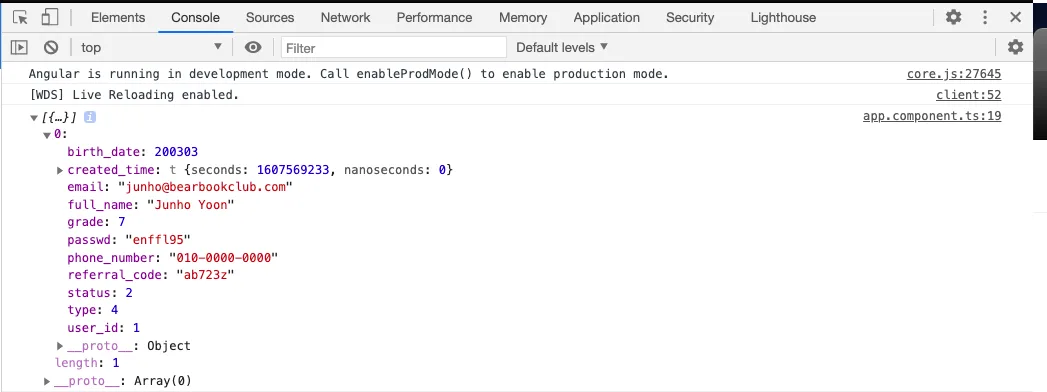
Task: Click the blue info badge beside array
Action: click(89, 117)
